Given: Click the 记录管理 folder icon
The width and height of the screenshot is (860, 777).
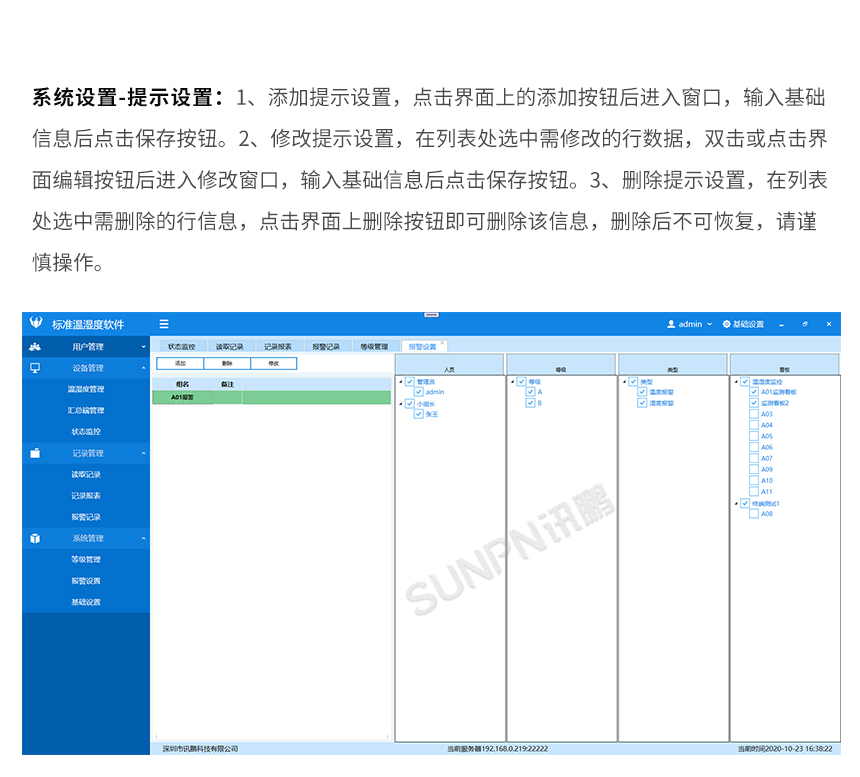Looking at the screenshot, I should click(35, 453).
